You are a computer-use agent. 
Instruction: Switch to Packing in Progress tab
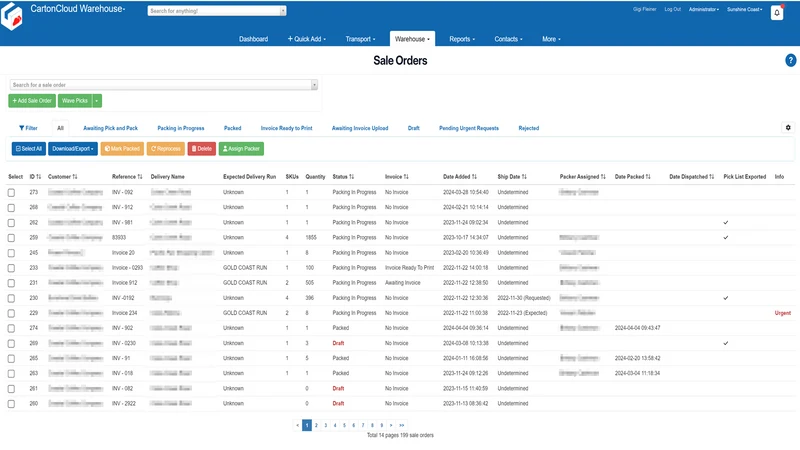pos(181,128)
